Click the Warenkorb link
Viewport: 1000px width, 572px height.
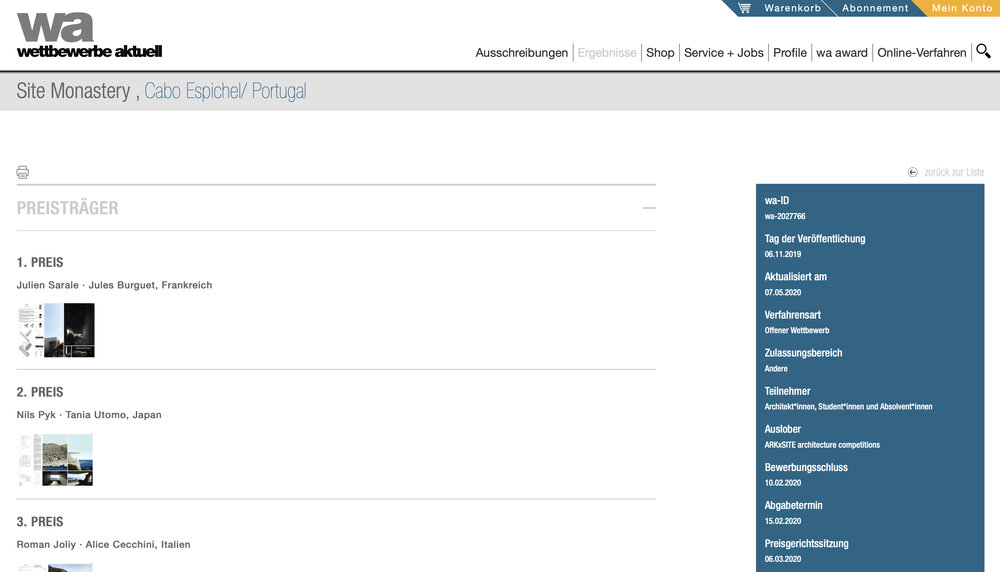pos(792,8)
